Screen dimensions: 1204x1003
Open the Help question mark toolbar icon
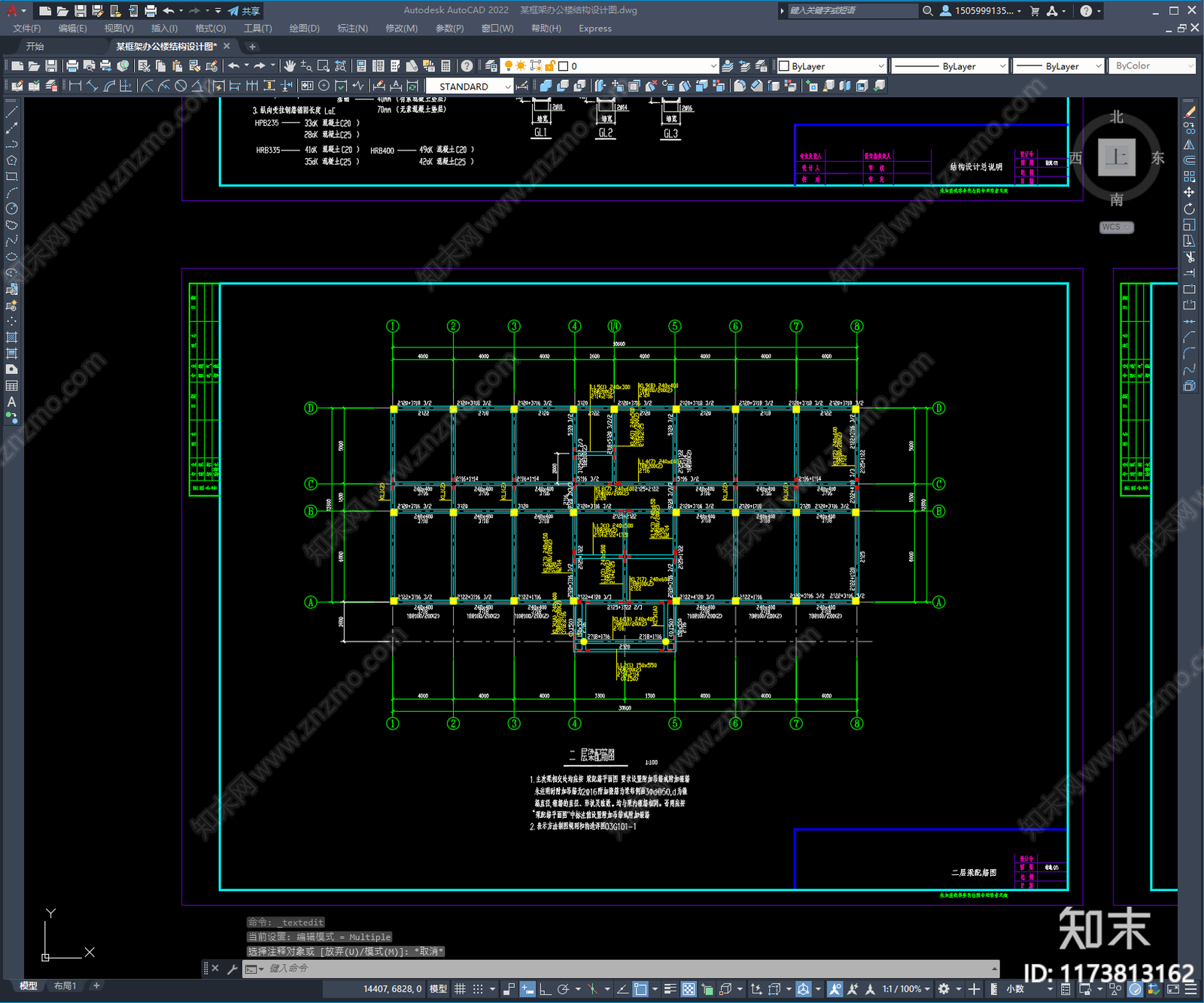pyautogui.click(x=467, y=66)
